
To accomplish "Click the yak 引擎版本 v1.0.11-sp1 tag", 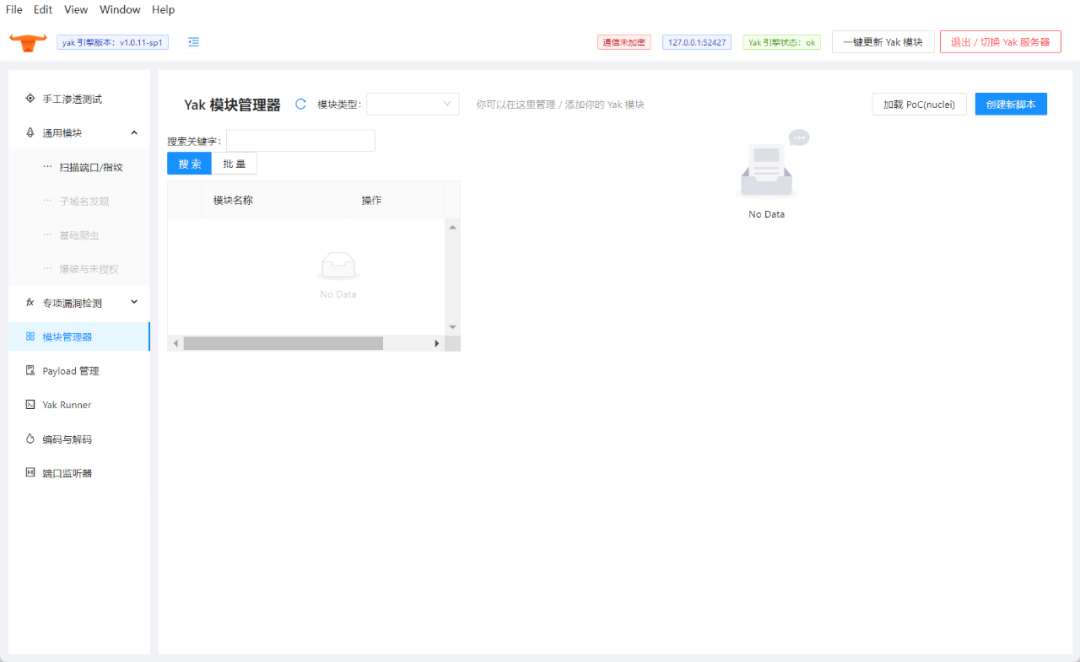I will click(x=112, y=42).
